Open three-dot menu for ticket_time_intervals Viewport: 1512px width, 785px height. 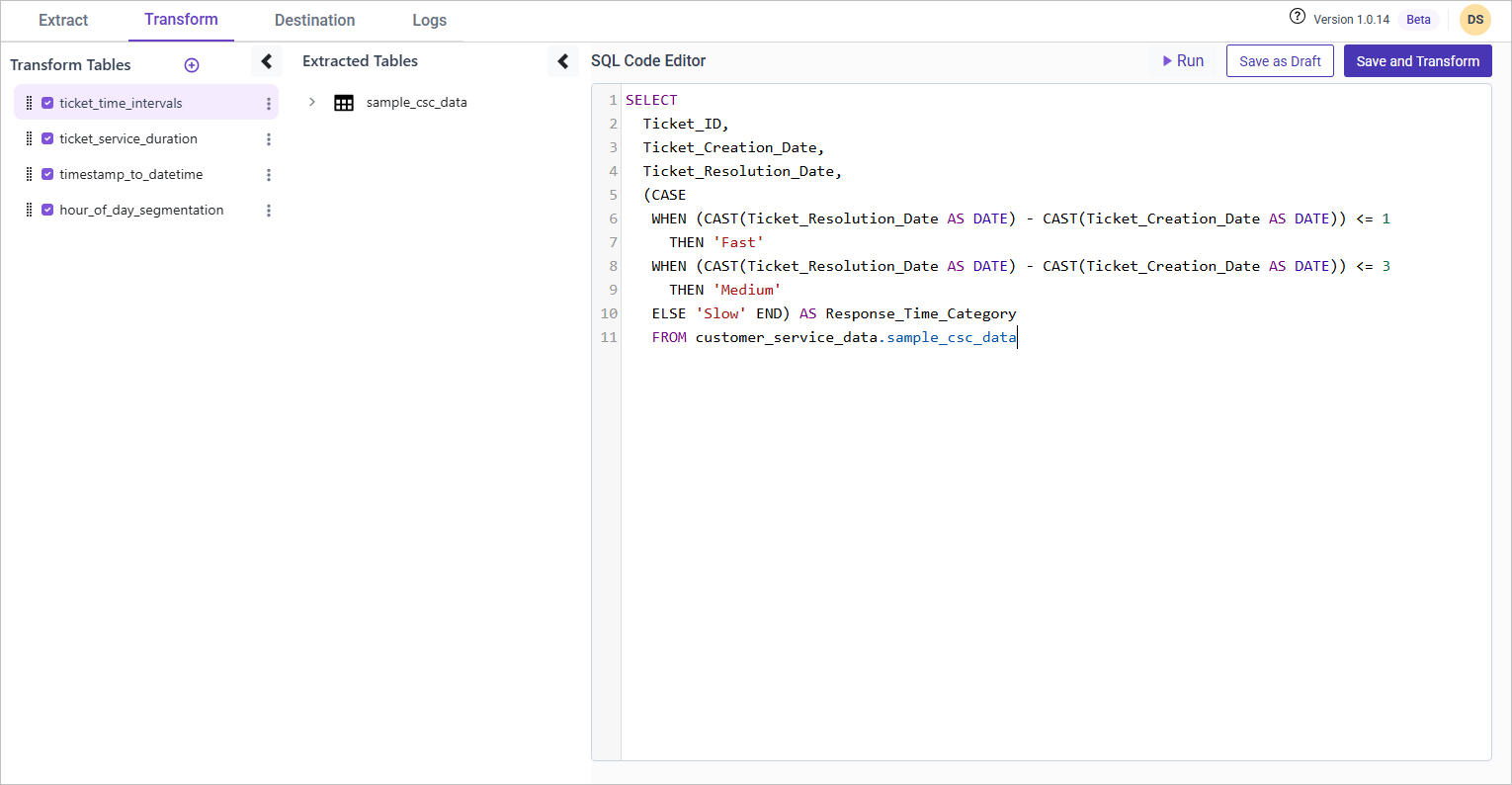pyautogui.click(x=269, y=104)
